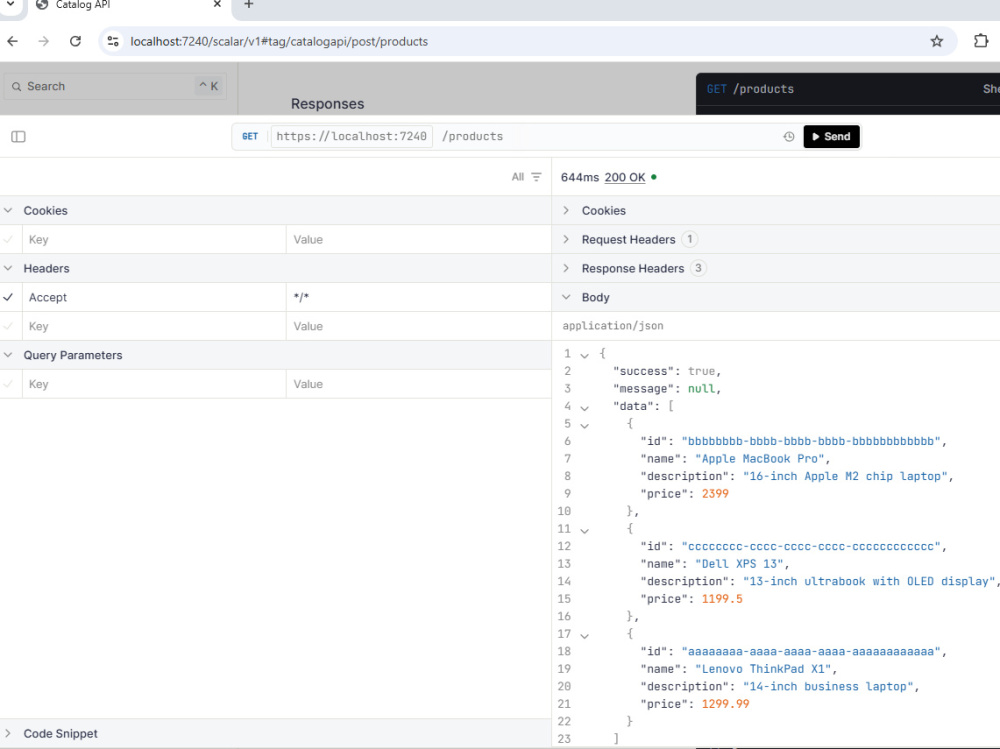This screenshot has height=749, width=1000.
Task: Click the */* Accept value cell
Action: coord(418,297)
